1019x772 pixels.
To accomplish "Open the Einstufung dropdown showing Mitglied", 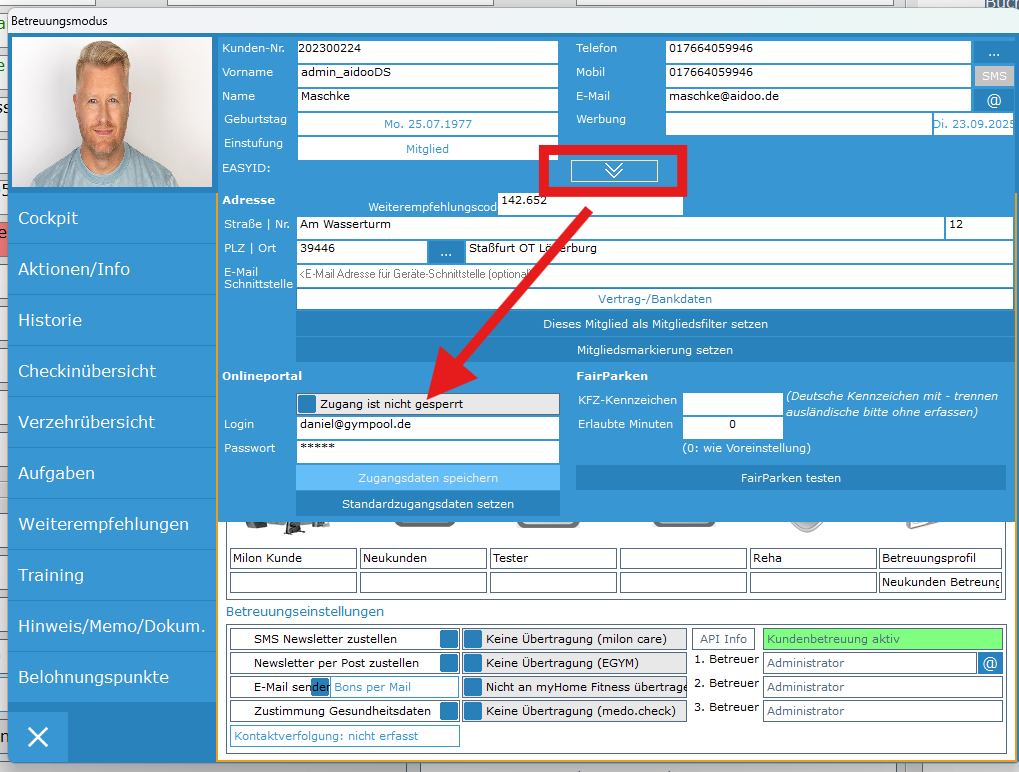I will pyautogui.click(x=427, y=149).
